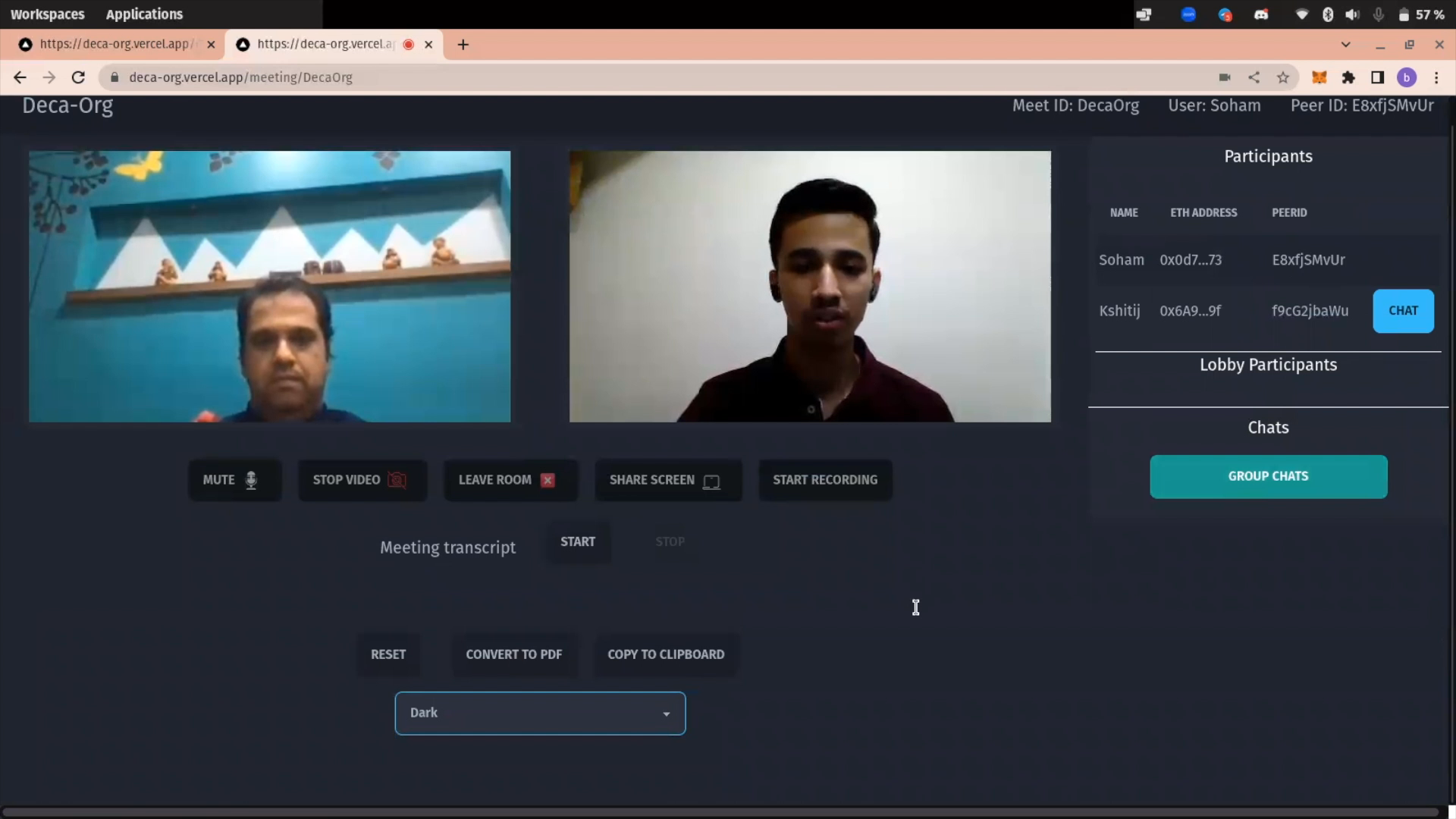Click the share page icon

(1254, 77)
